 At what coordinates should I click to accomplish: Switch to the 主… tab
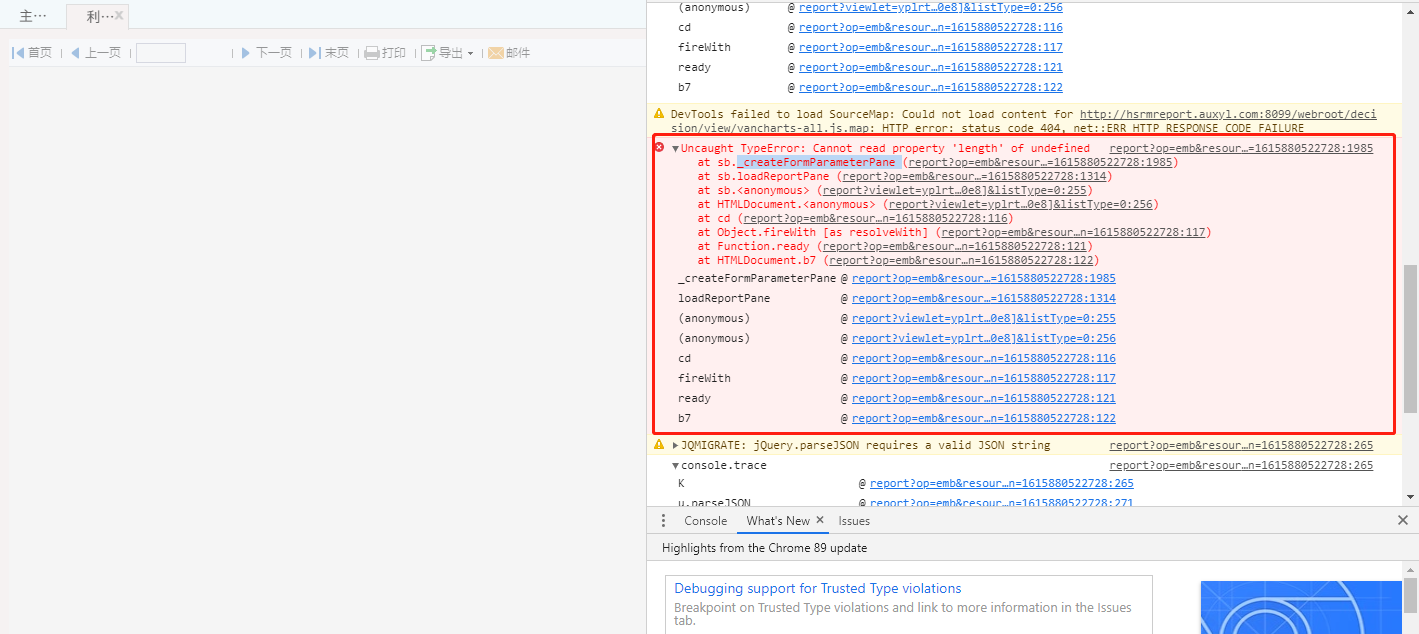pos(33,16)
